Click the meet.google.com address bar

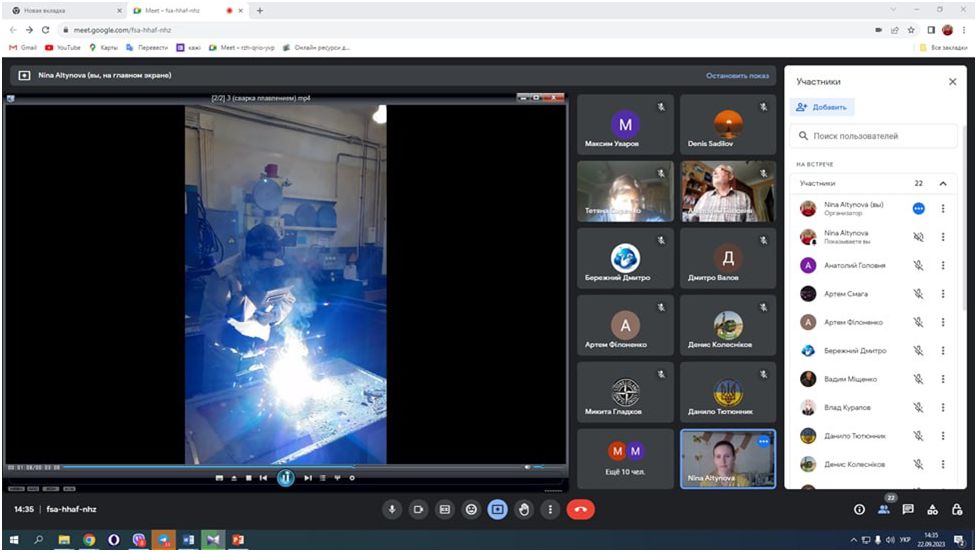click(x=463, y=30)
